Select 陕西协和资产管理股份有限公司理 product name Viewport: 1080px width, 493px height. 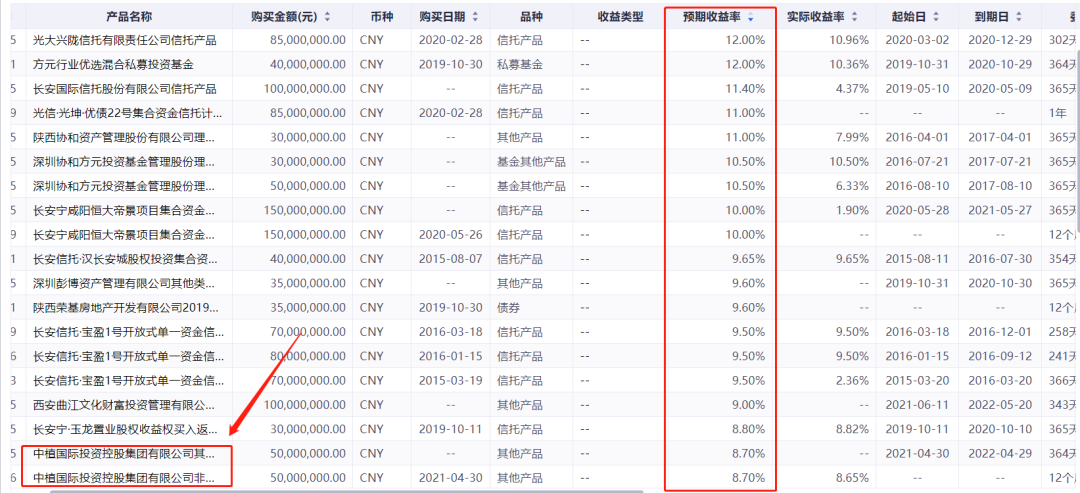coord(124,137)
